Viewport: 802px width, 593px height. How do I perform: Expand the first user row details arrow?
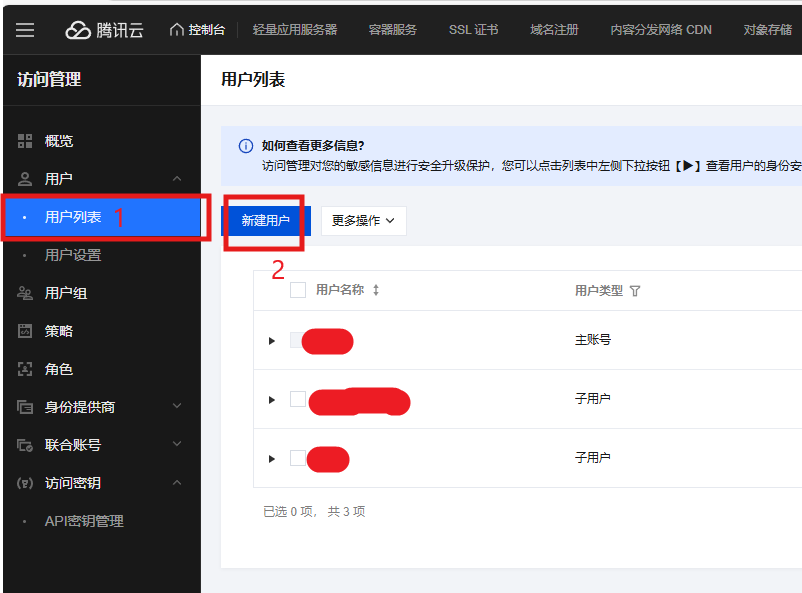272,340
